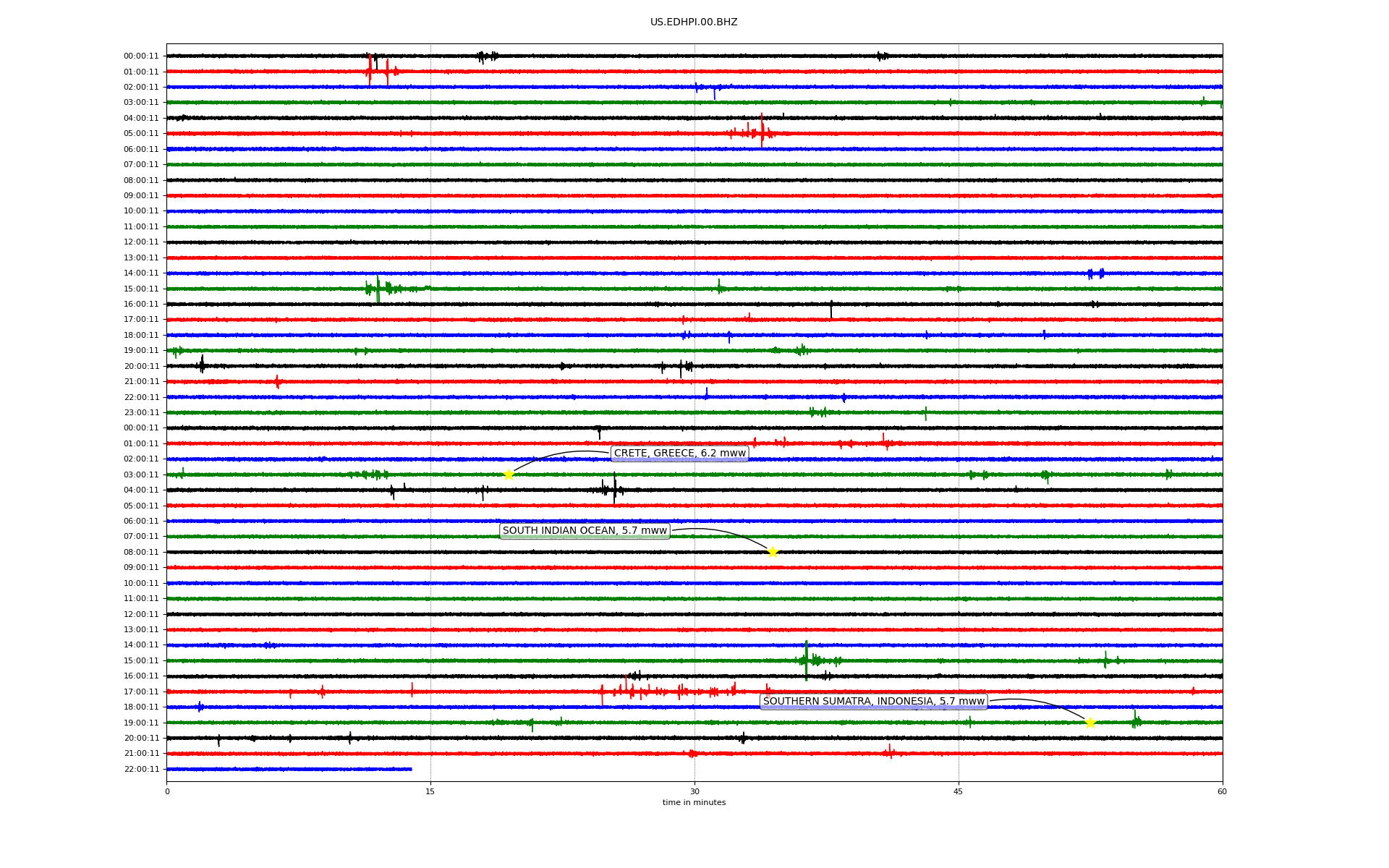
Task: Select the 08:00:11 label of South Indian Ocean row
Action: pyautogui.click(x=141, y=552)
